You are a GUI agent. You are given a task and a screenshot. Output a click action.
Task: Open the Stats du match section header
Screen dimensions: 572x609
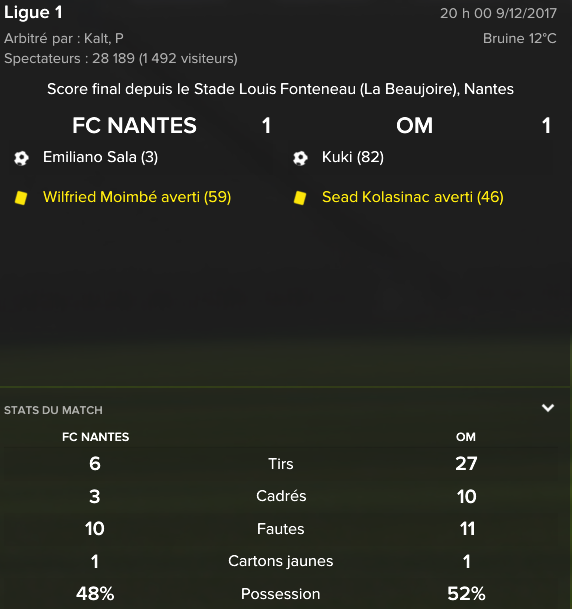pos(53,410)
